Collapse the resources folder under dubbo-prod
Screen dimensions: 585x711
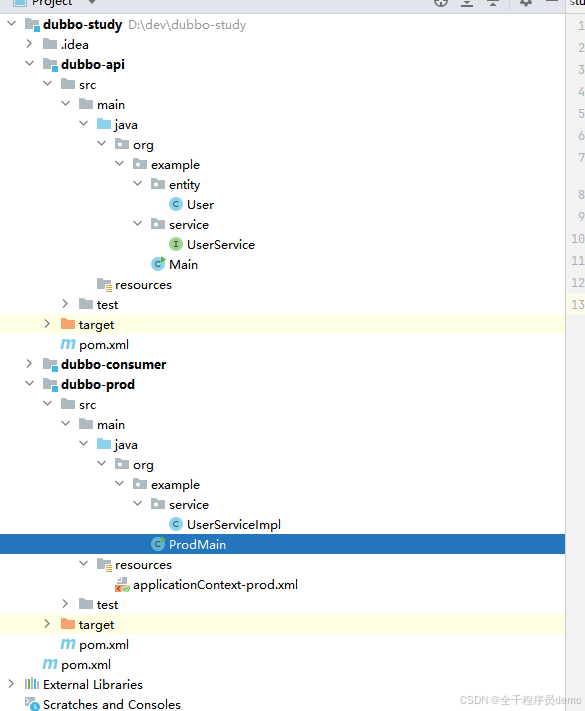click(x=84, y=564)
